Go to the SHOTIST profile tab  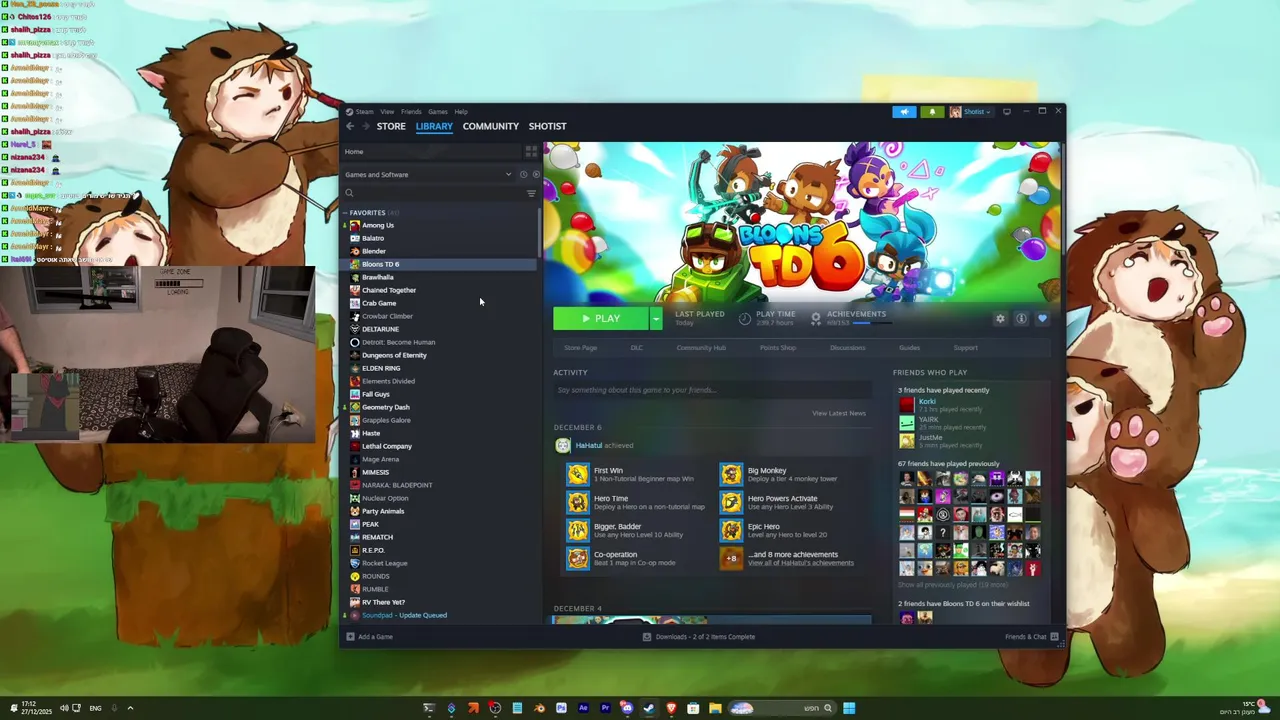click(x=547, y=126)
